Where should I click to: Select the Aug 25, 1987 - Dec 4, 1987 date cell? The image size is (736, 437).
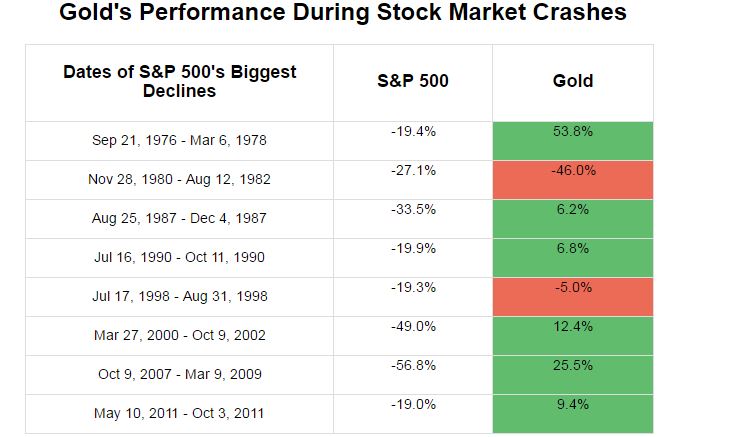point(180,219)
